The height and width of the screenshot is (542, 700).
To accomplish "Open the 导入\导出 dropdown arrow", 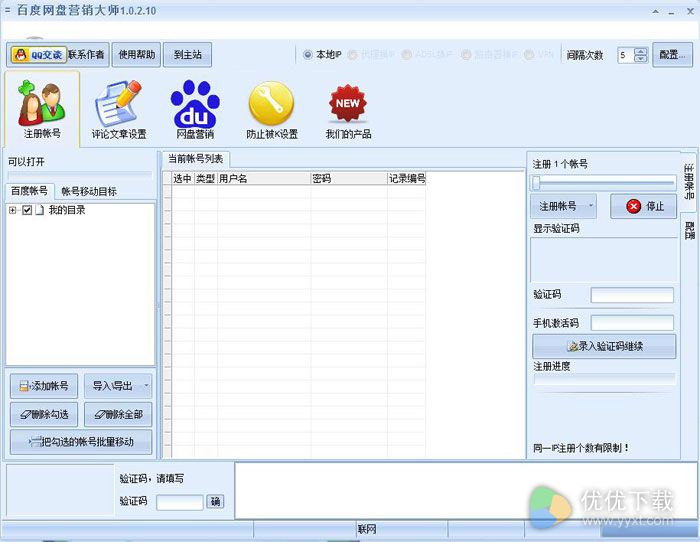I will point(146,386).
